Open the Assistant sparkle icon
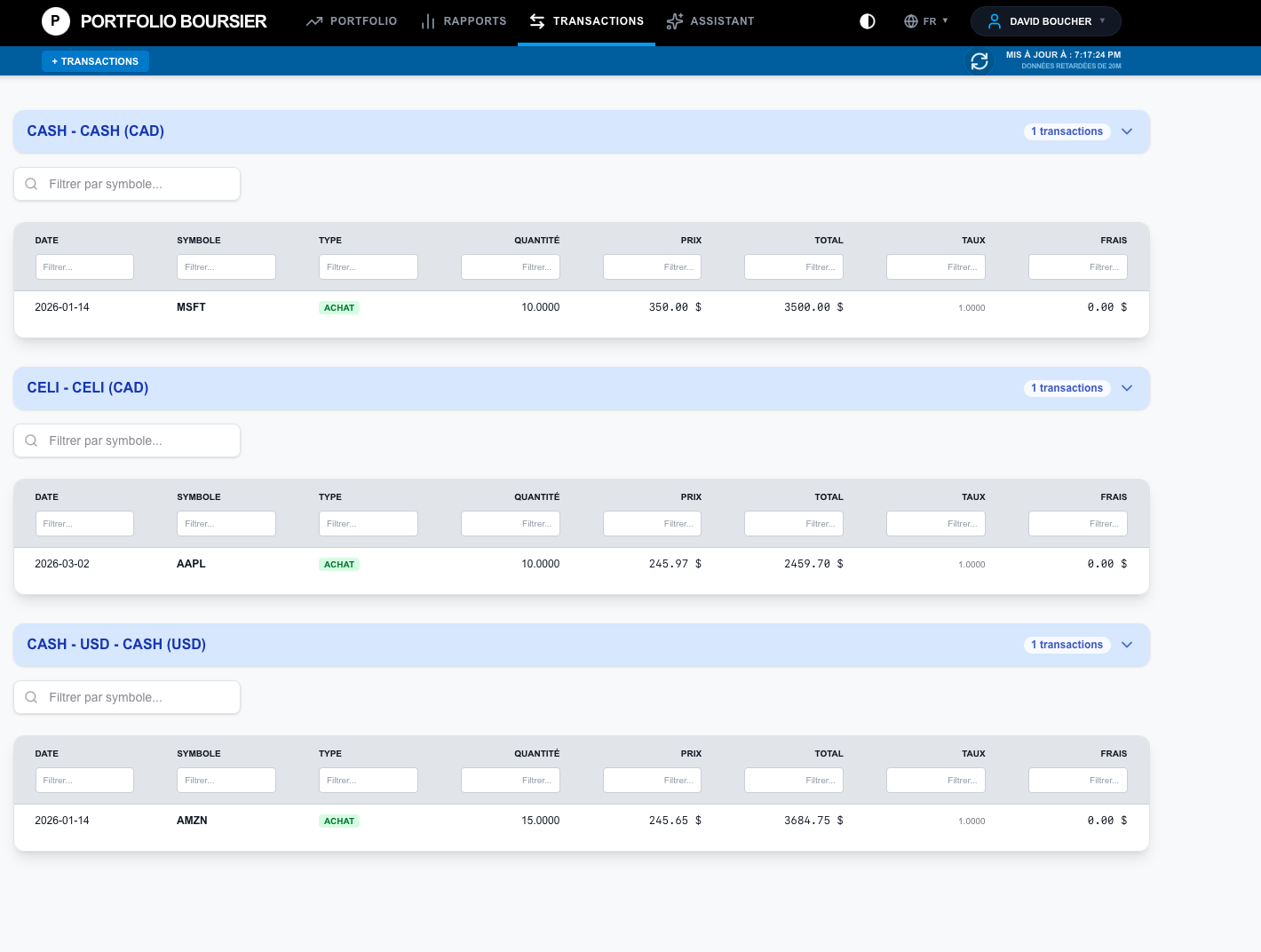This screenshot has height=952, width=1261. (x=675, y=20)
